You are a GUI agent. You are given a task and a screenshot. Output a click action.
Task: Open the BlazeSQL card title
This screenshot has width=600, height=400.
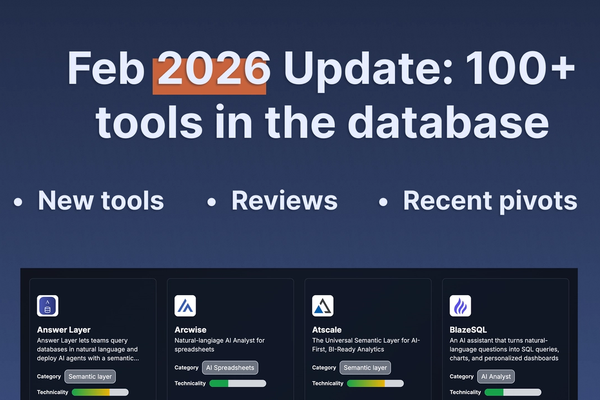[468, 330]
